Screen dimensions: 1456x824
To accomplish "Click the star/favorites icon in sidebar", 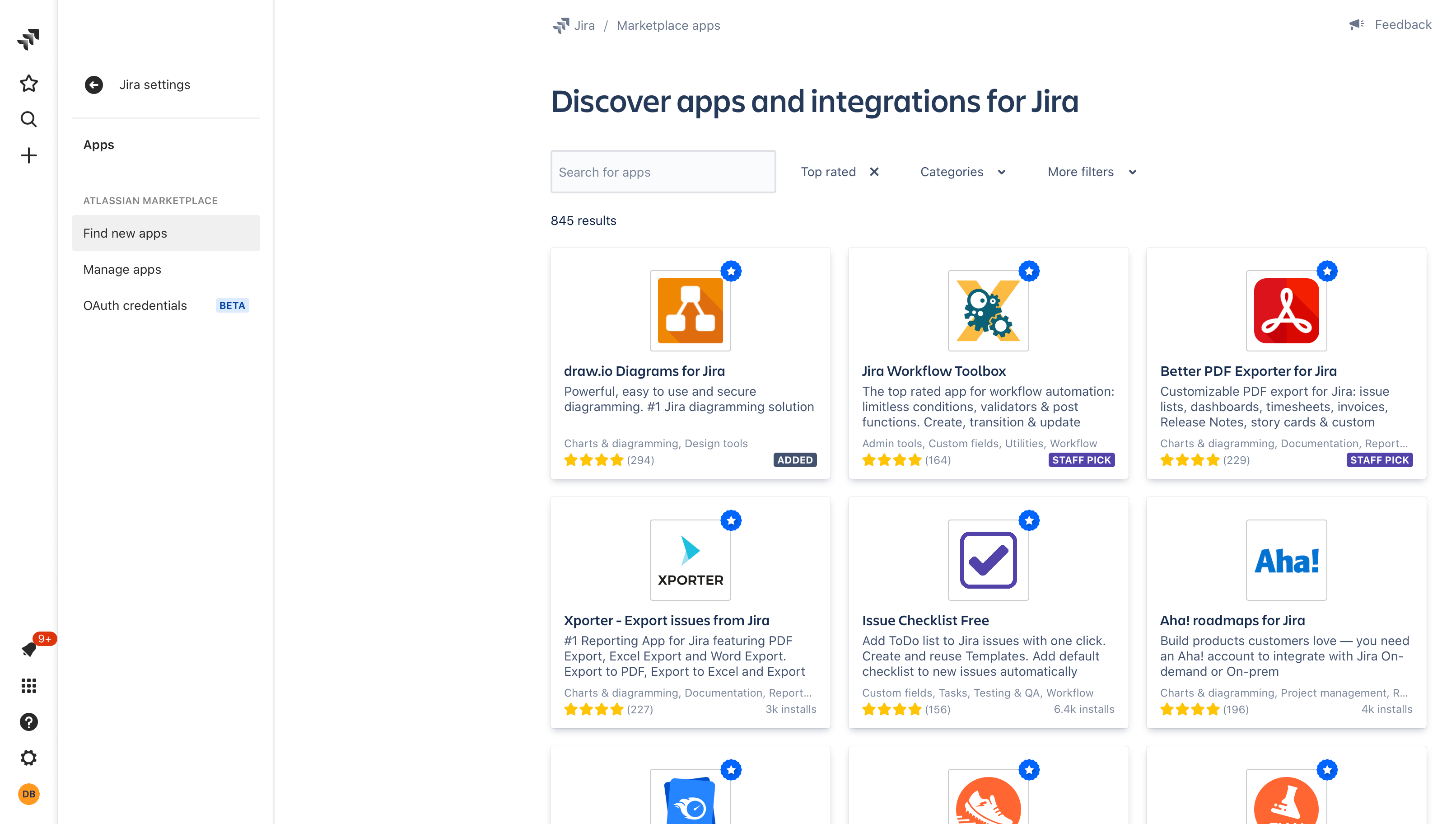I will pos(29,83).
